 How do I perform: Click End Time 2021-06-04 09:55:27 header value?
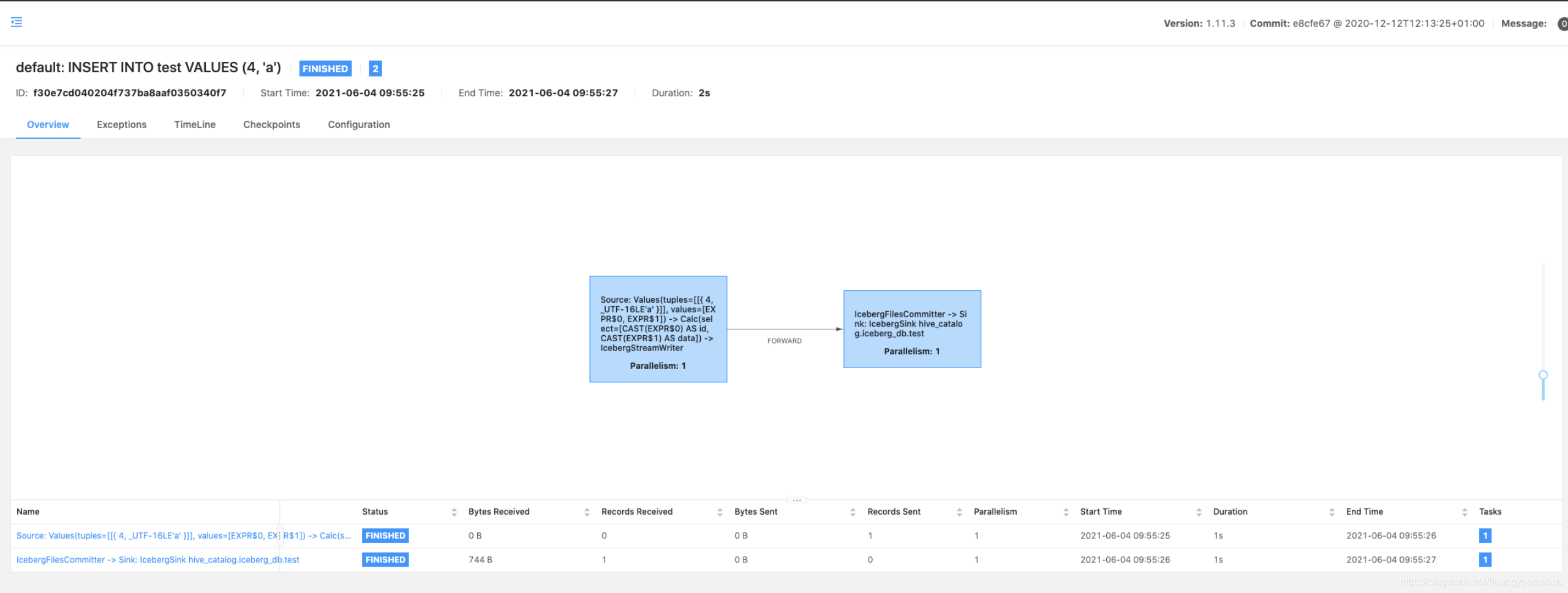(563, 93)
